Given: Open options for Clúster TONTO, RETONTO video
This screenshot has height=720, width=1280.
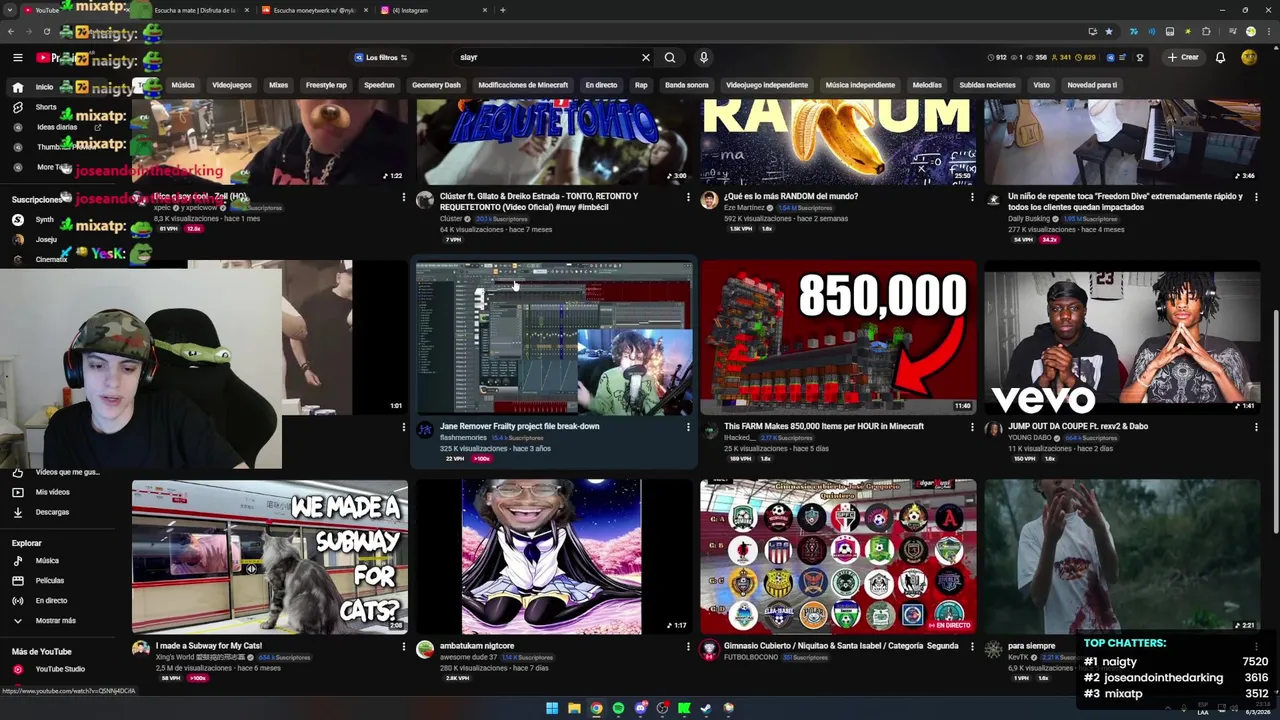Looking at the screenshot, I should click(688, 197).
